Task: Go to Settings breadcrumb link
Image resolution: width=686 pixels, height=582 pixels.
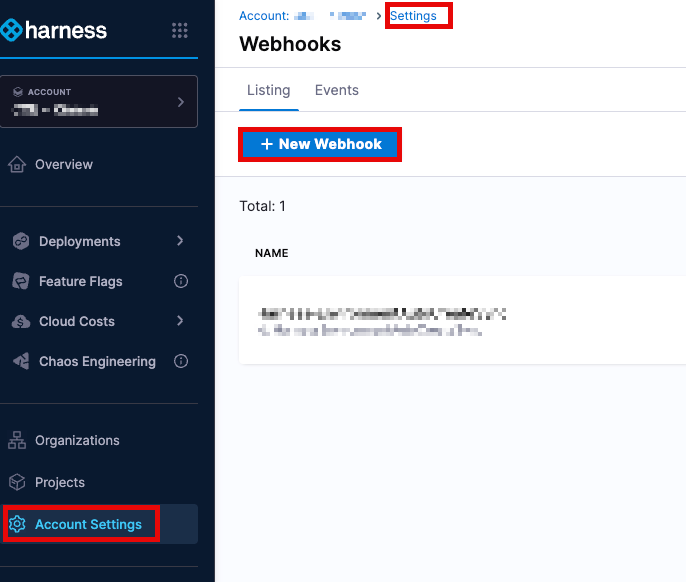Action: (x=413, y=16)
